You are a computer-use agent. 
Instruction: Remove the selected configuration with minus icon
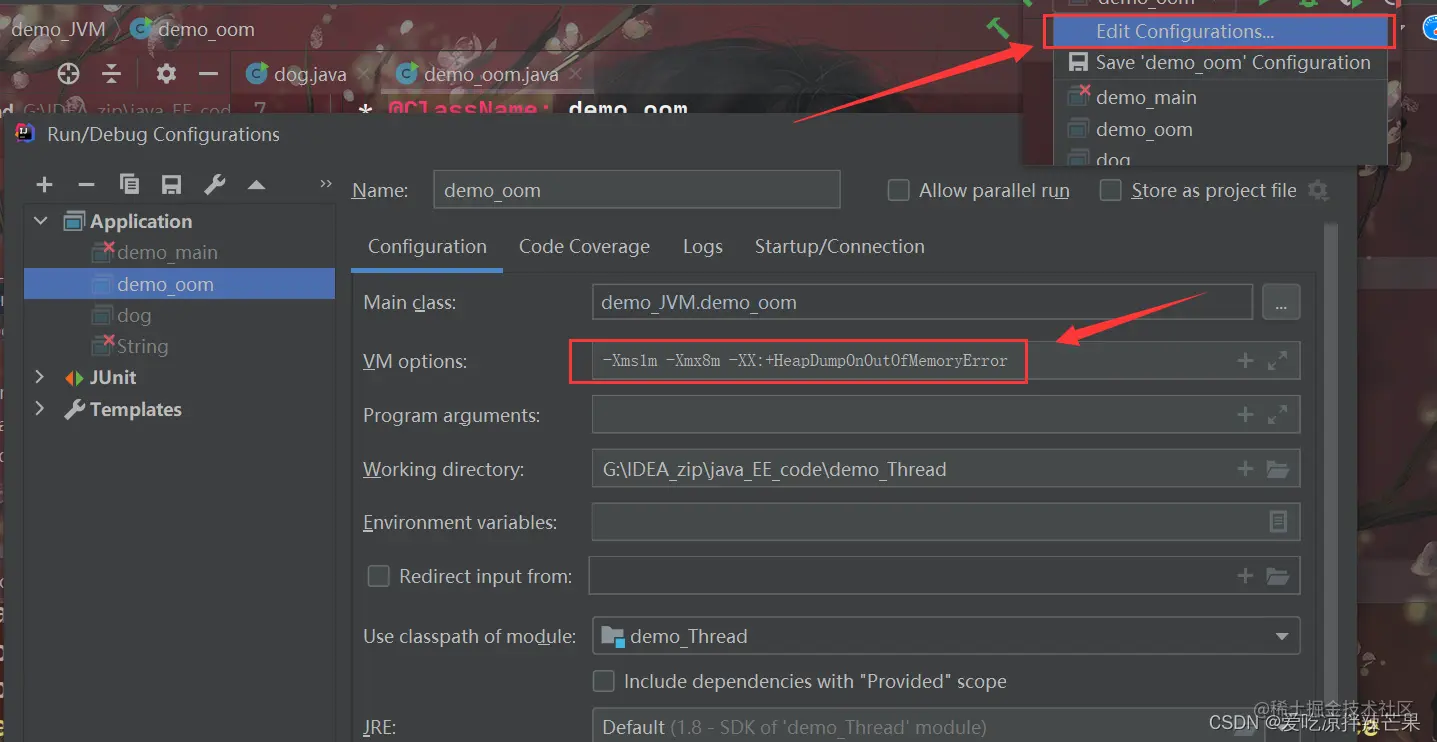[x=86, y=184]
